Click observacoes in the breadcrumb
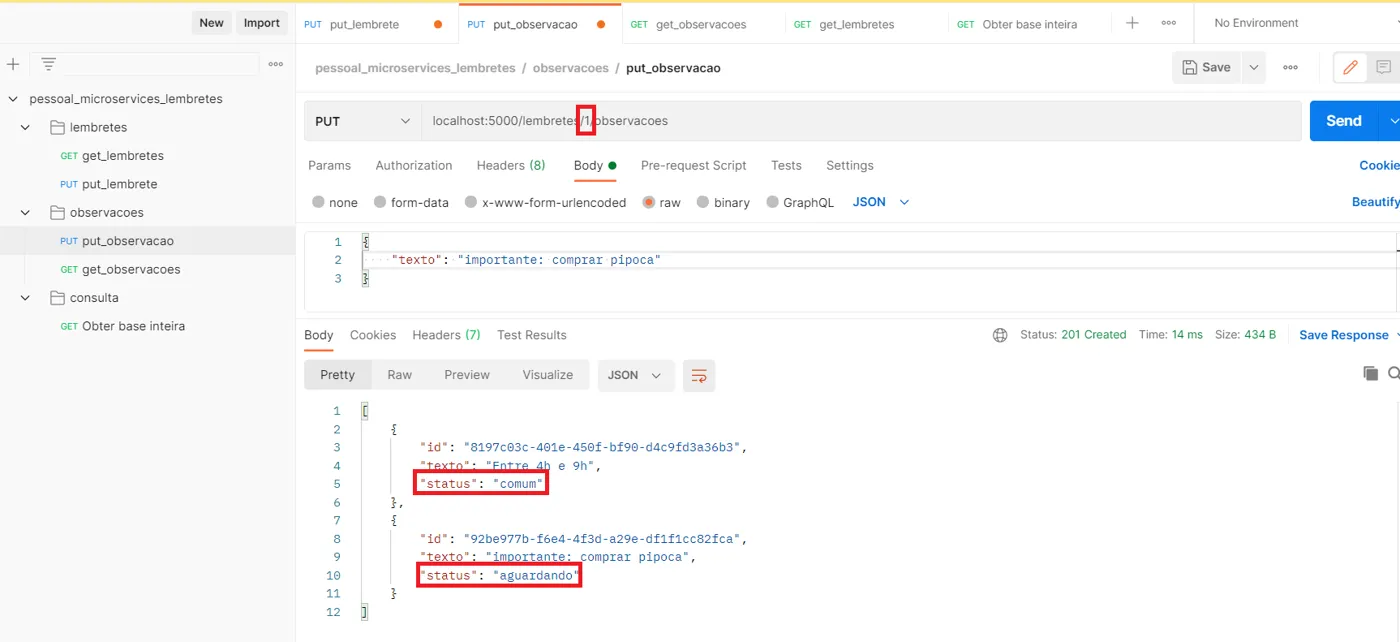This screenshot has height=642, width=1400. (570, 68)
